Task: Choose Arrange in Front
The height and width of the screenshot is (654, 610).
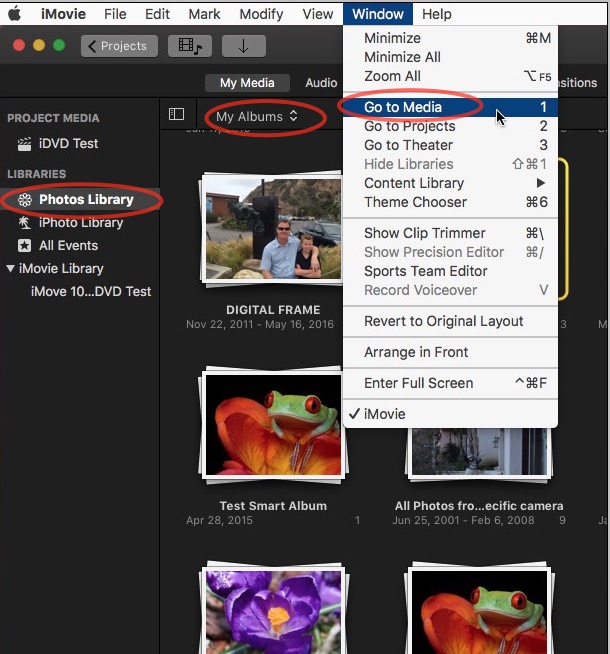Action: [x=450, y=352]
